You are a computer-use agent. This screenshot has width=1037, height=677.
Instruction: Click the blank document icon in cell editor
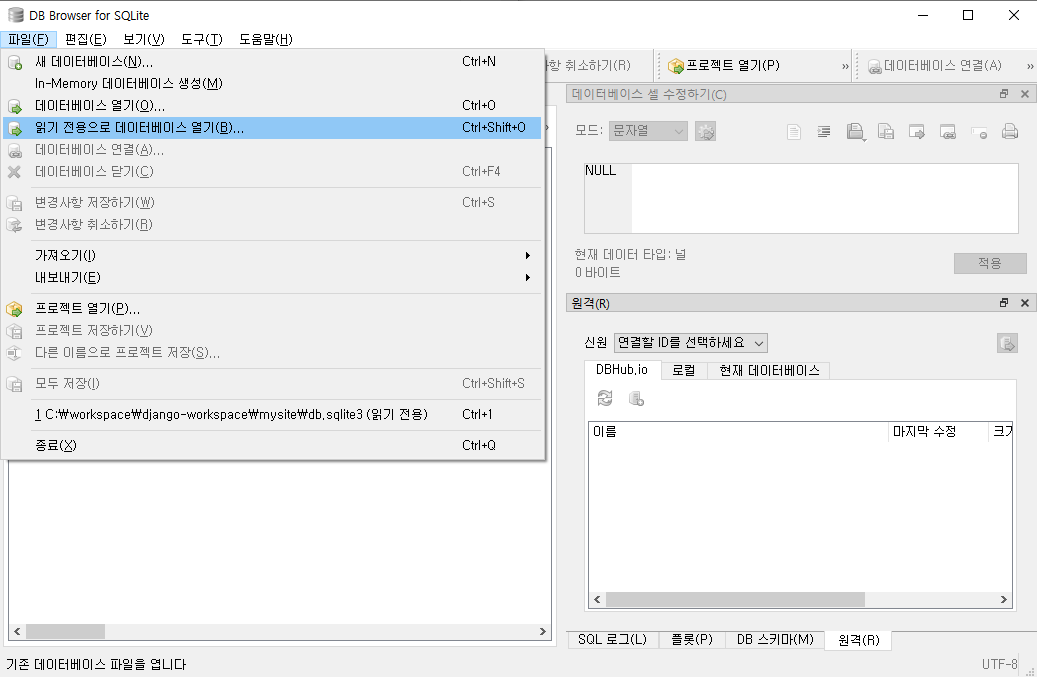coord(794,132)
